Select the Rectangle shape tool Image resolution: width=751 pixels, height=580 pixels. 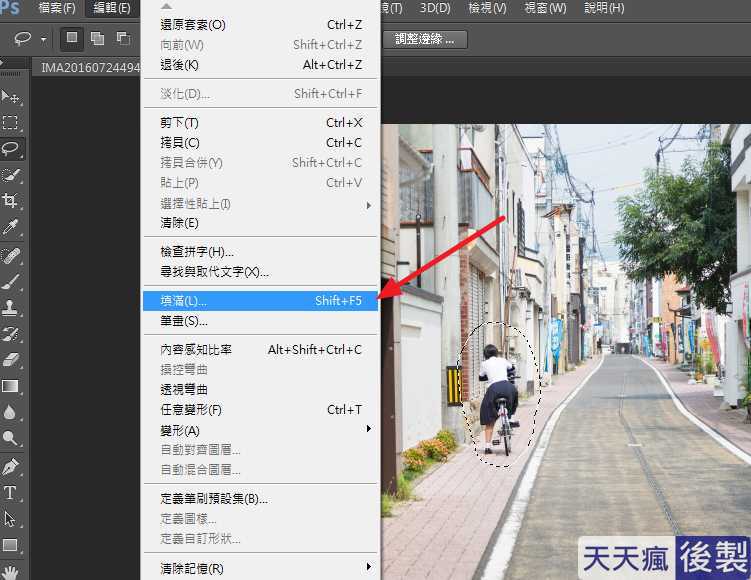coord(11,545)
